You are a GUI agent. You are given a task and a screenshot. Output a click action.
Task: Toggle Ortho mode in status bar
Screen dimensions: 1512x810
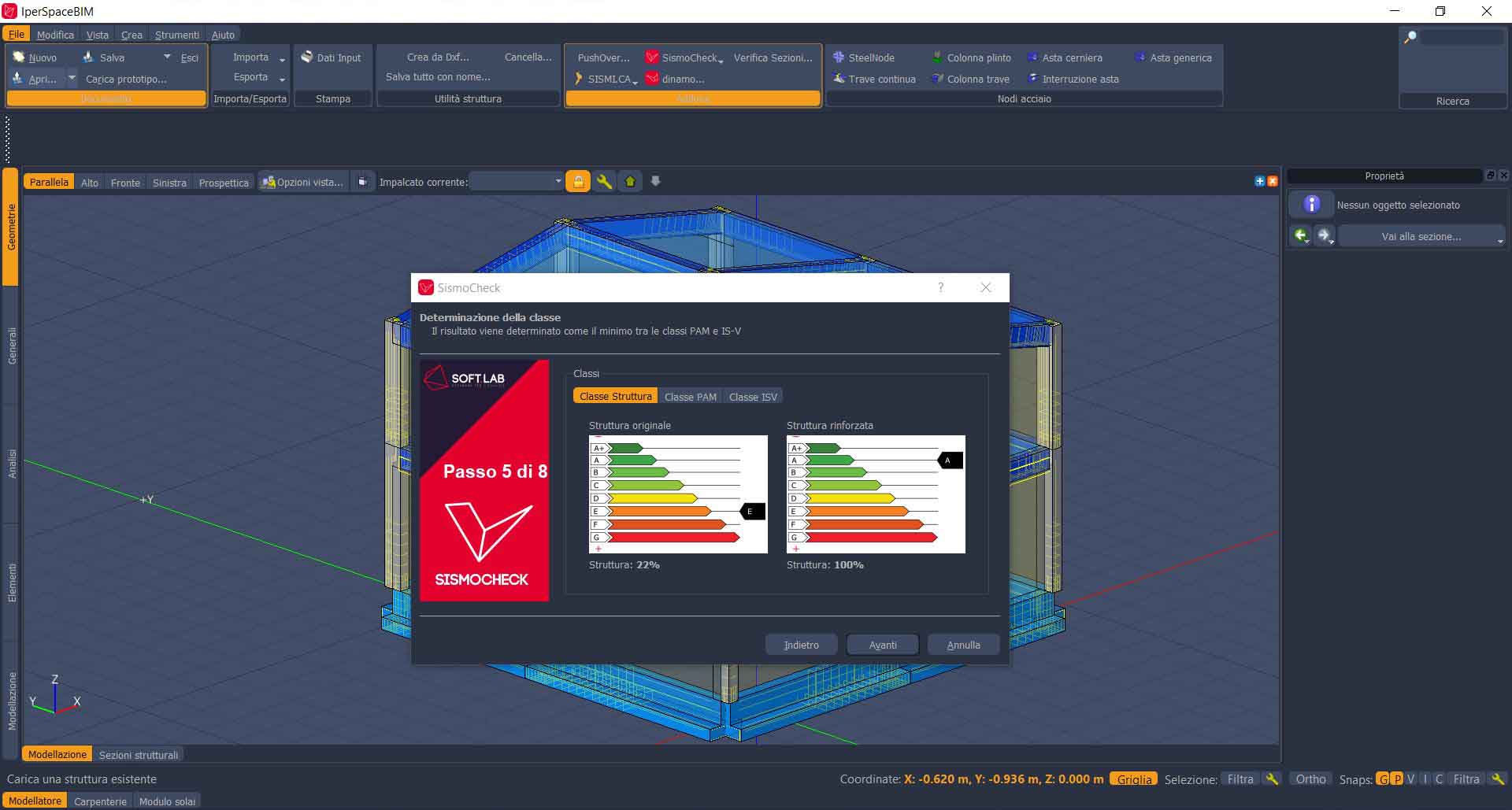tap(1310, 779)
